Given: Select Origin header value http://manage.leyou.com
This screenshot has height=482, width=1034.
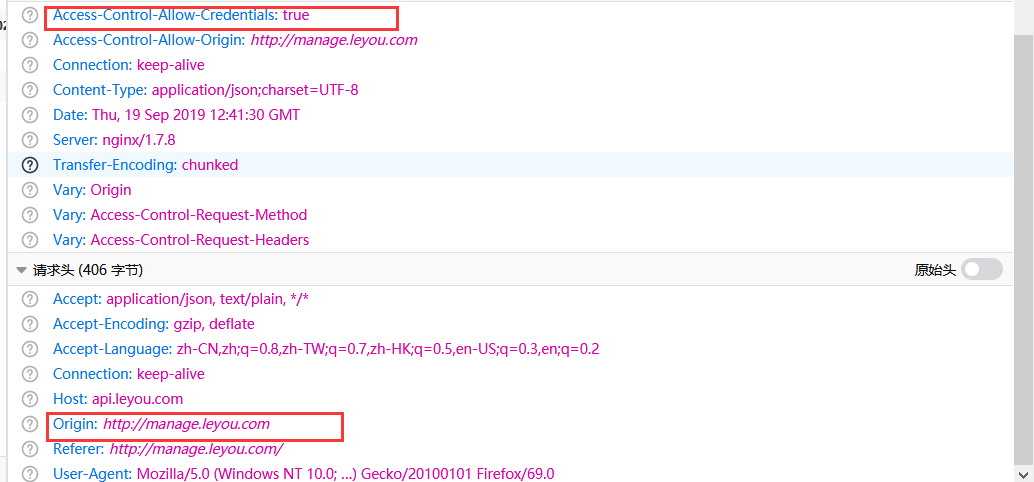Looking at the screenshot, I should click(187, 424).
